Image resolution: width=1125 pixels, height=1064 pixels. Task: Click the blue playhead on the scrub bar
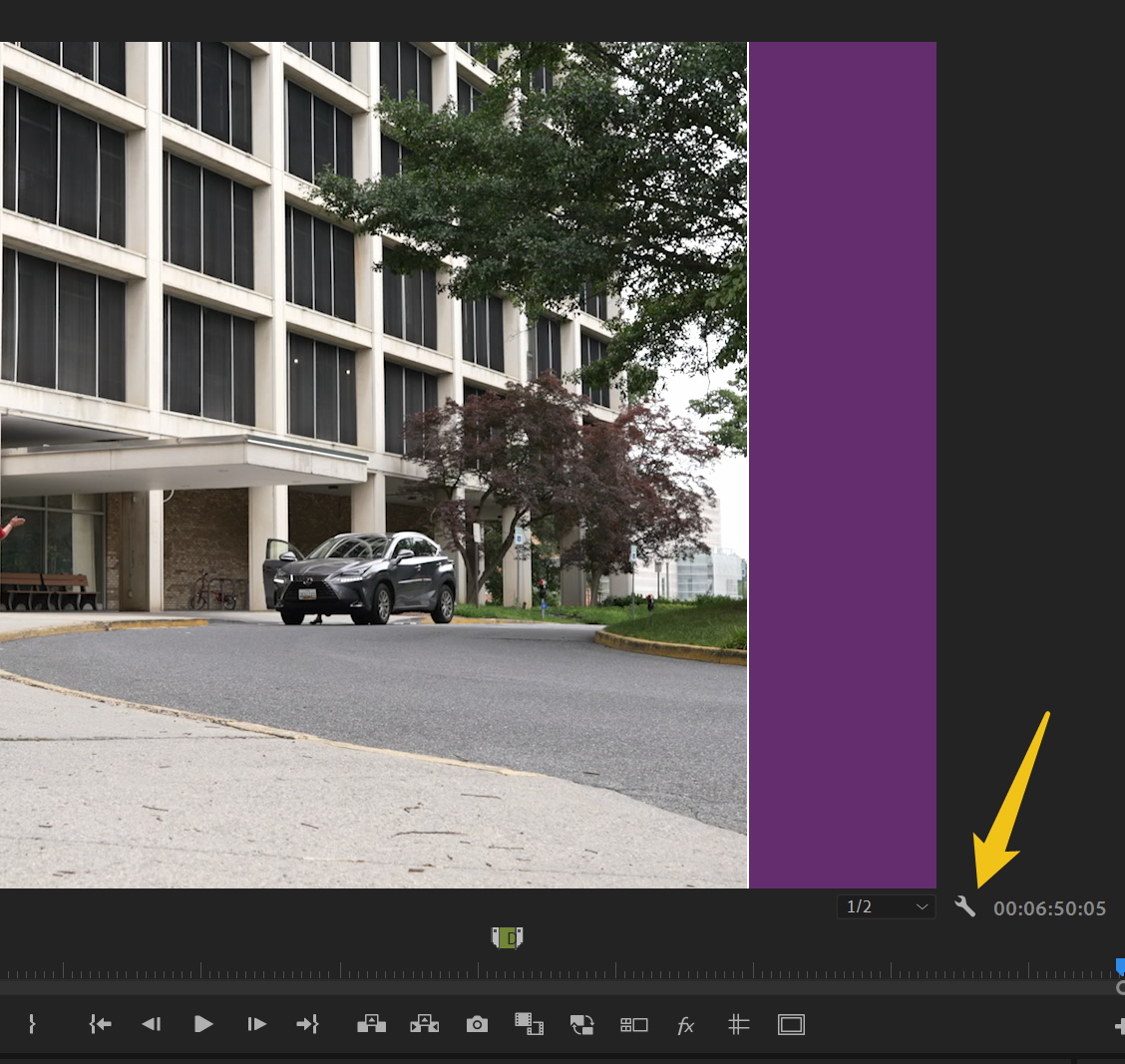(x=1119, y=965)
